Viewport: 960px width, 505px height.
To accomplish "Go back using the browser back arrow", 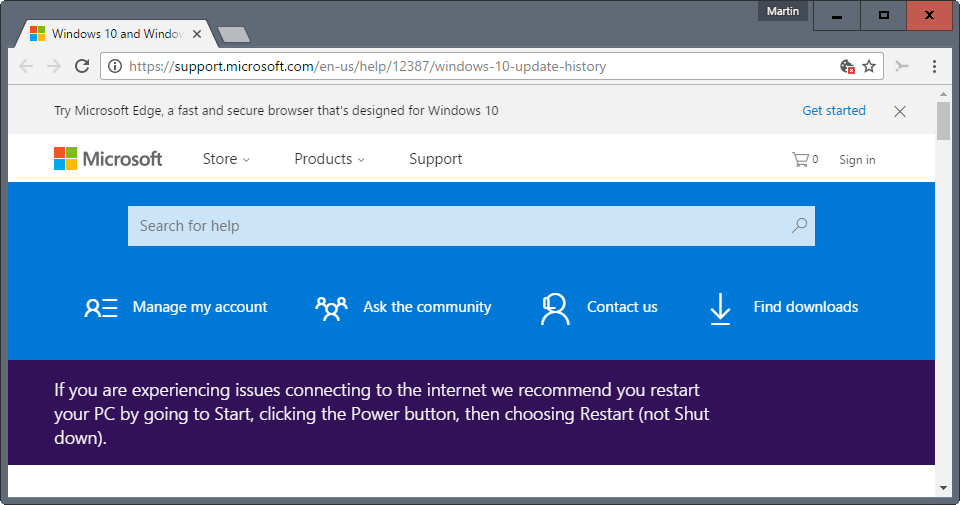I will click(26, 66).
